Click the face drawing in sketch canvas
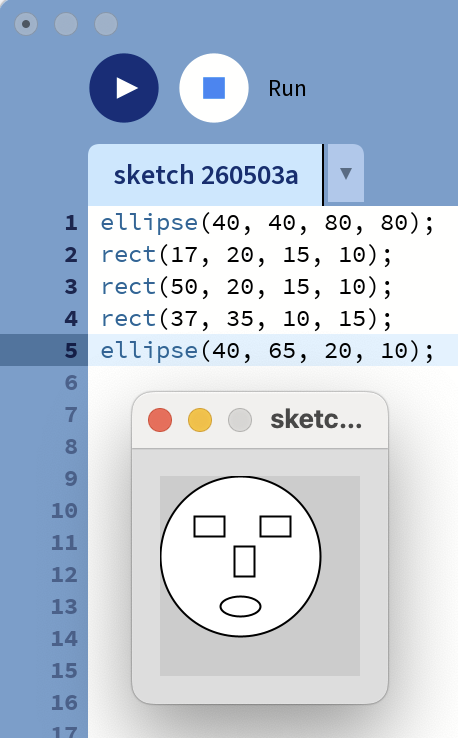Image resolution: width=458 pixels, height=738 pixels. point(241,556)
